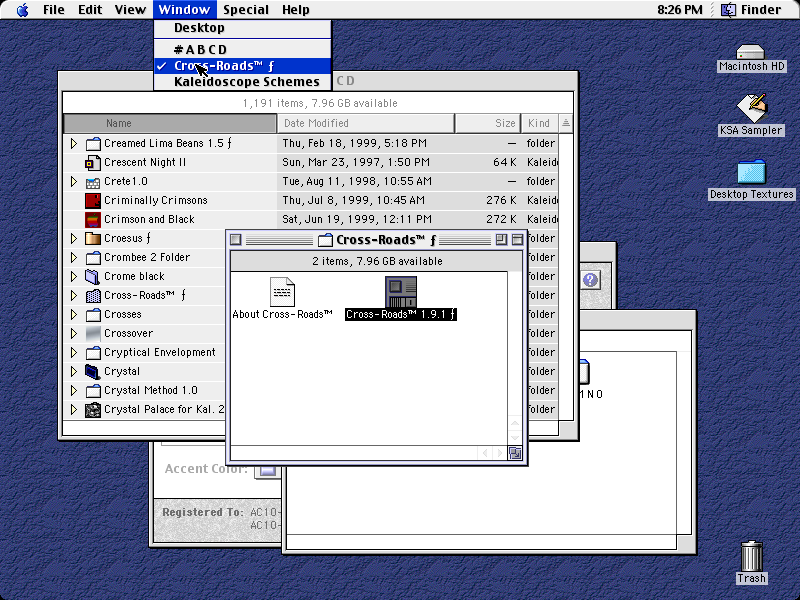
Task: Select the Cross-Roads™ 1.9.1 ƒ icon
Action: (x=401, y=292)
